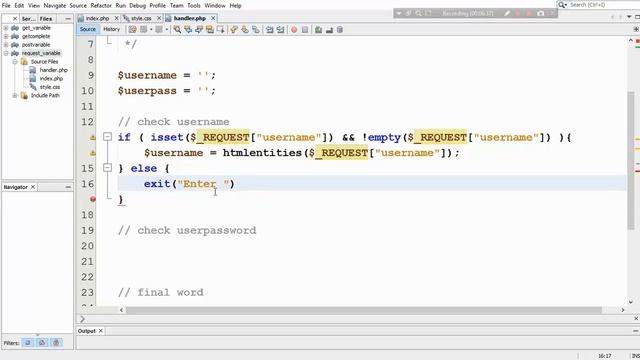The height and width of the screenshot is (360, 640).
Task: Switch to the Services tab
Action: click(x=28, y=19)
